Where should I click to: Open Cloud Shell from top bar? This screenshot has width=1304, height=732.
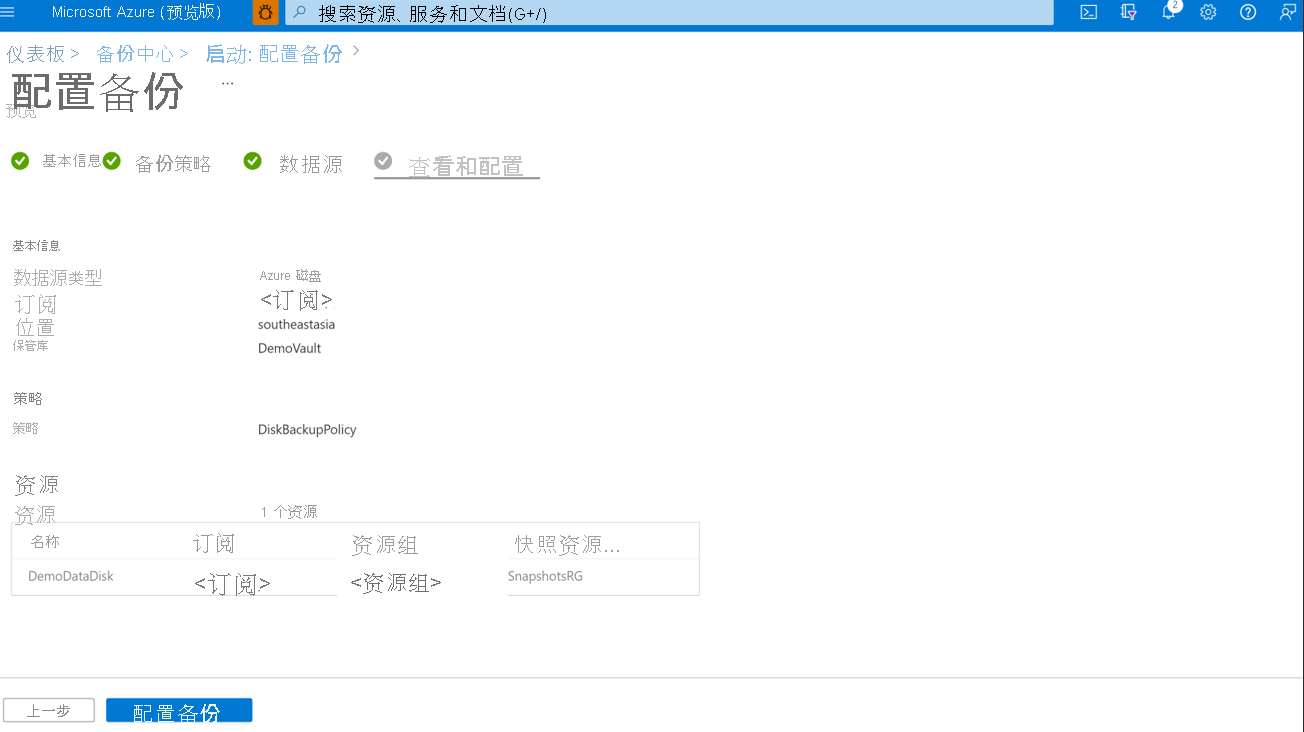click(x=1089, y=13)
